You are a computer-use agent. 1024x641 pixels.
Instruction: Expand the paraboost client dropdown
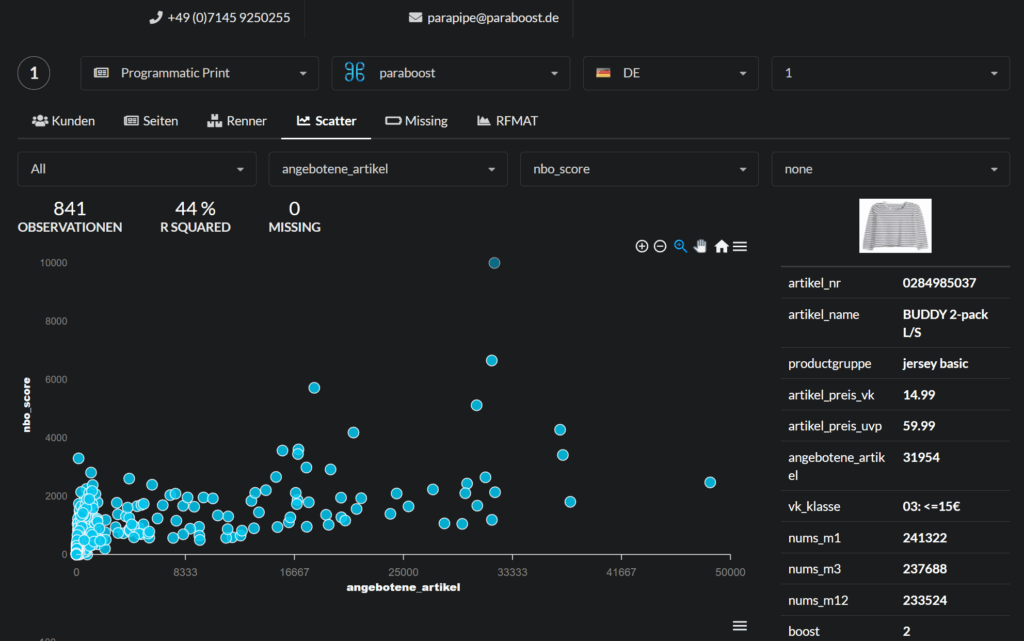[450, 73]
